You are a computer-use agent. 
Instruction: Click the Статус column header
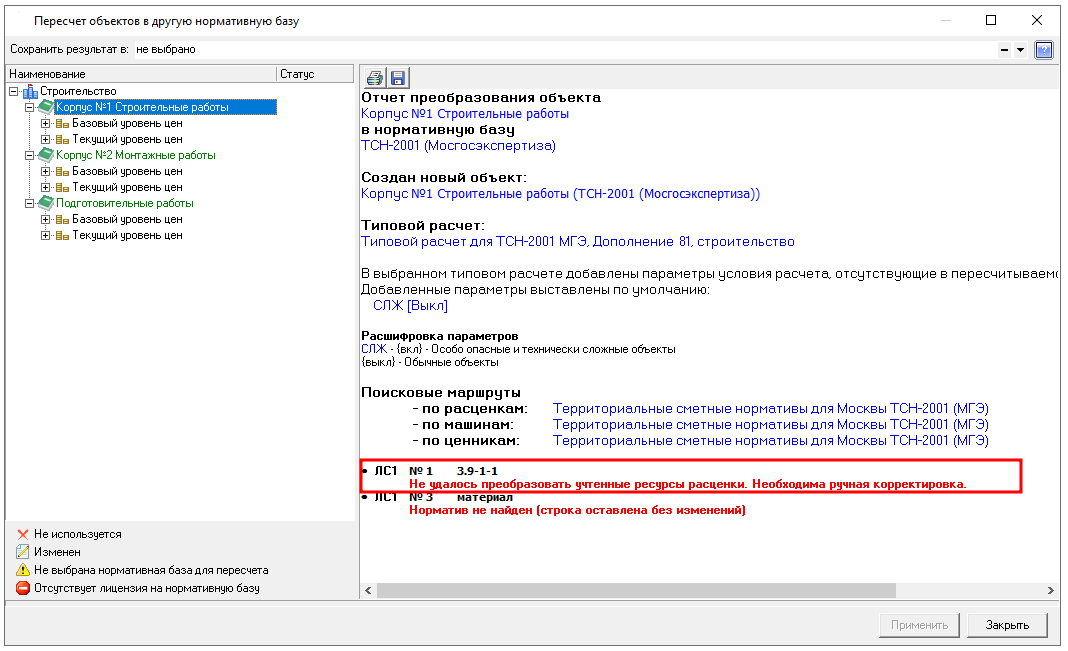coord(314,74)
